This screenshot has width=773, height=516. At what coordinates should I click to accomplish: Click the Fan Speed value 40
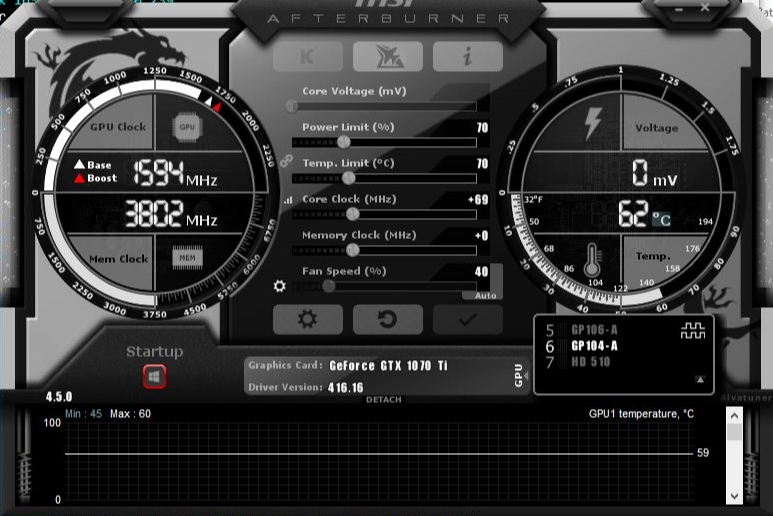[x=482, y=272]
